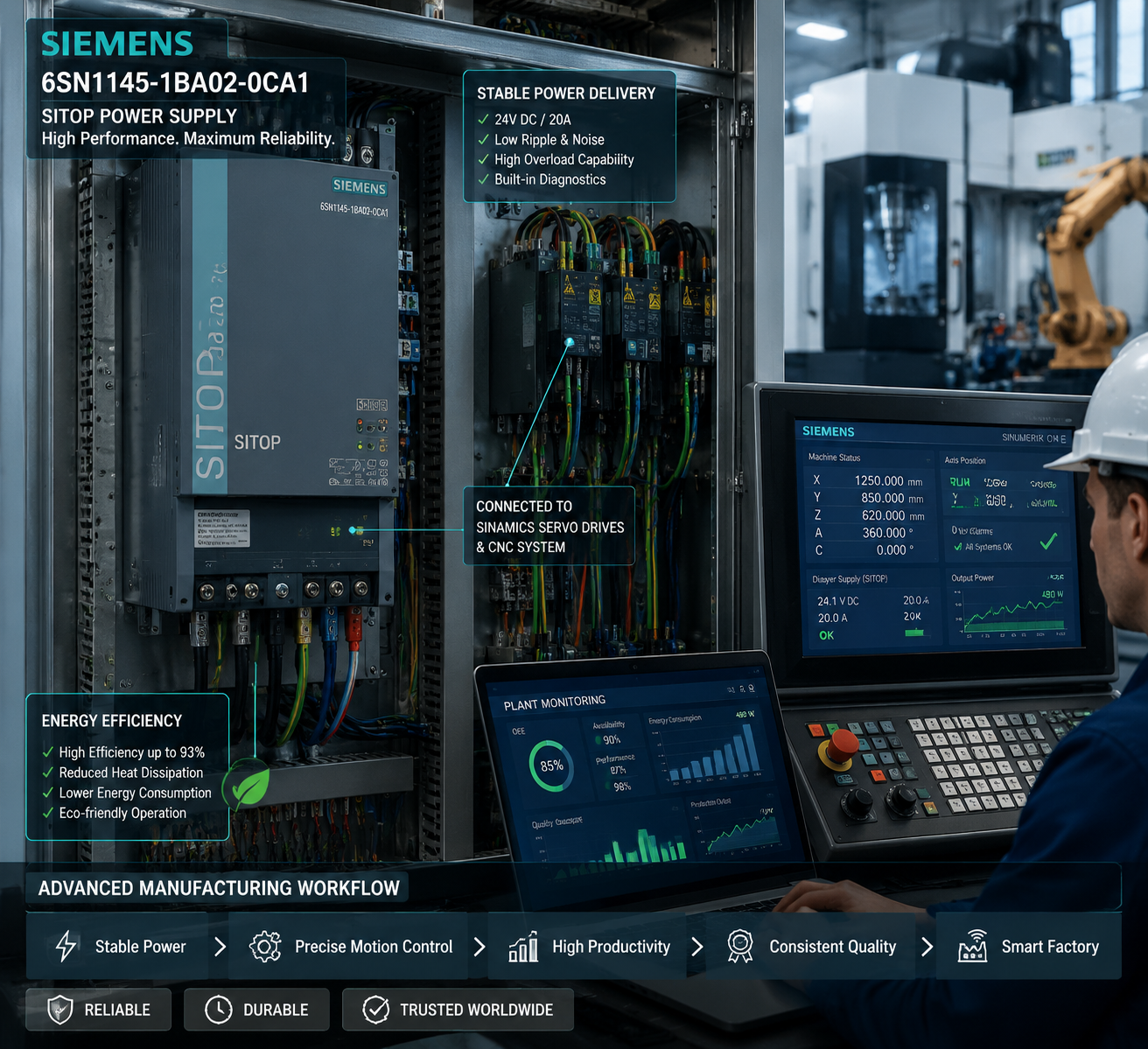Click the A axis value 360.000°
The height and width of the screenshot is (1049, 1148).
tap(887, 533)
